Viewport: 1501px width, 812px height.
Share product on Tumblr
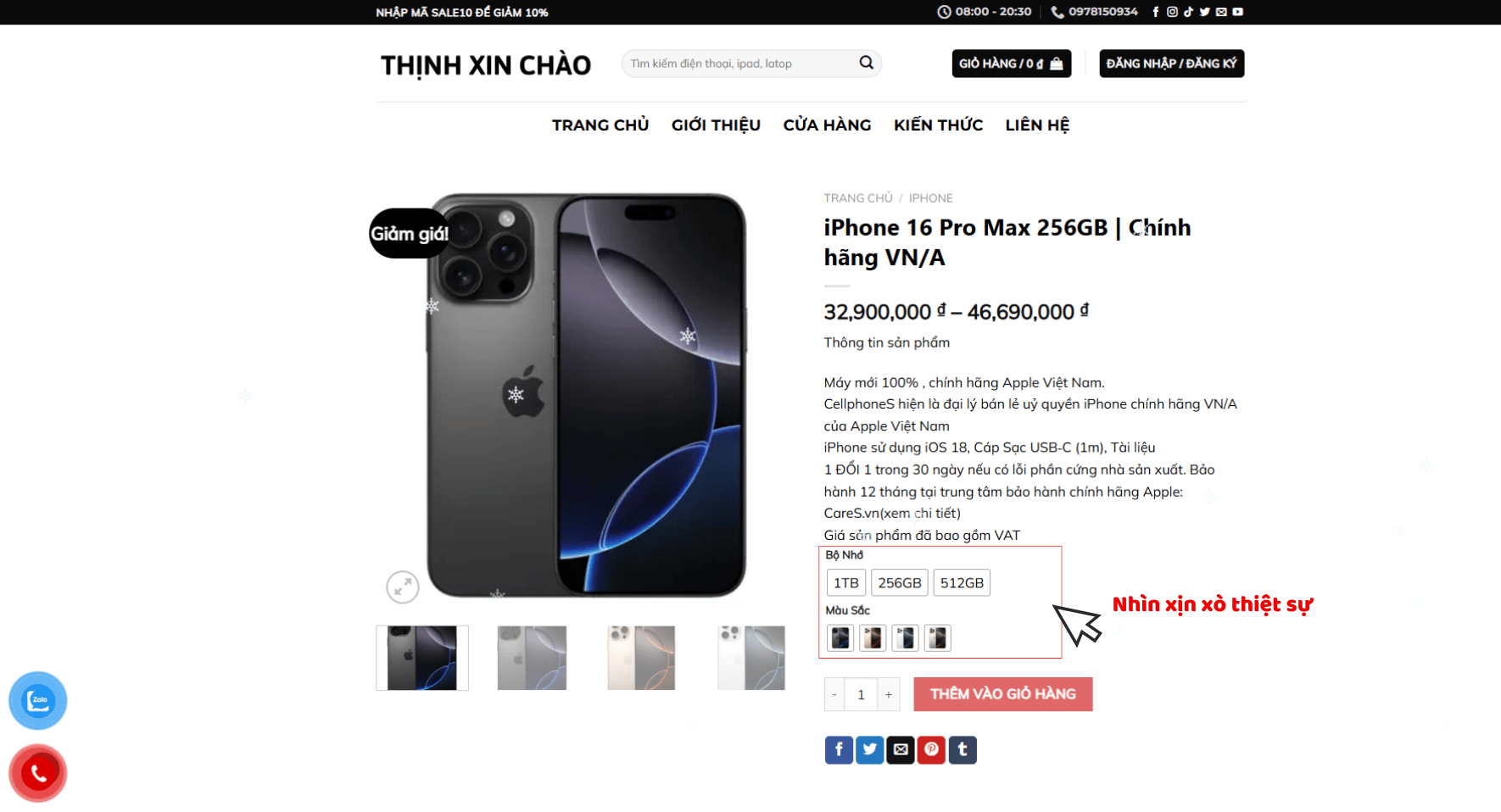click(963, 749)
